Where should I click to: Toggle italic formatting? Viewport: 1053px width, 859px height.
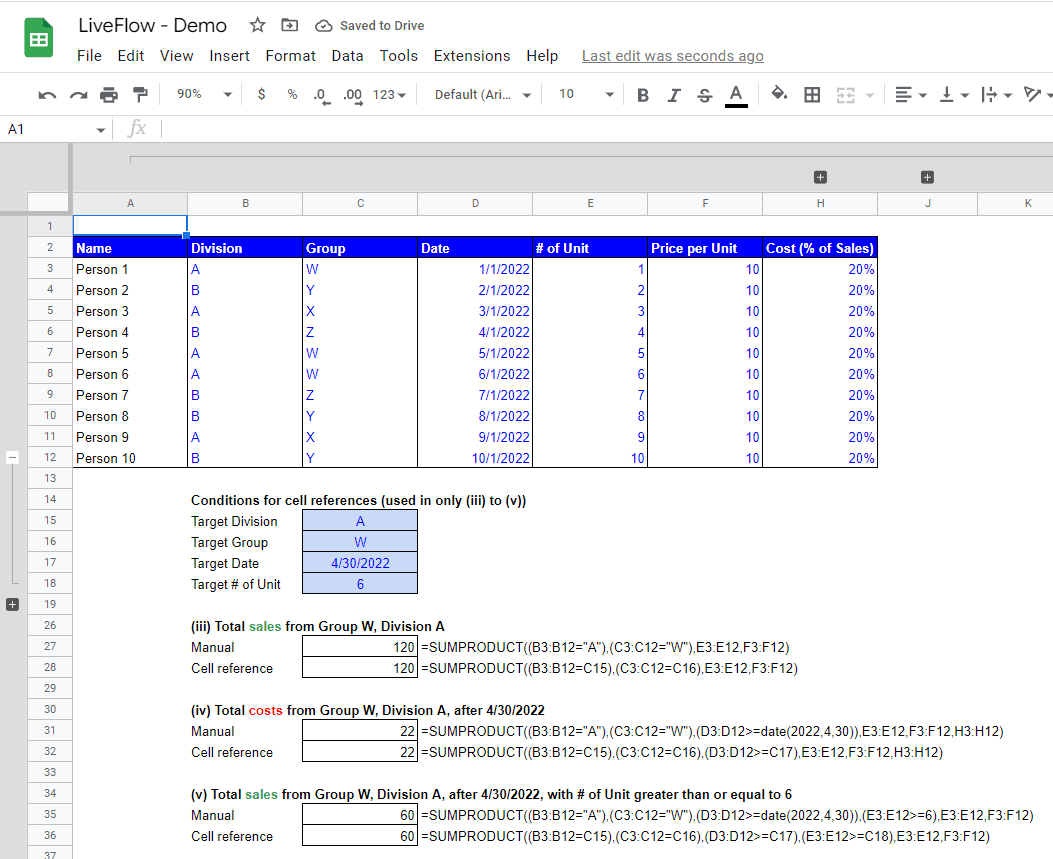pos(674,95)
